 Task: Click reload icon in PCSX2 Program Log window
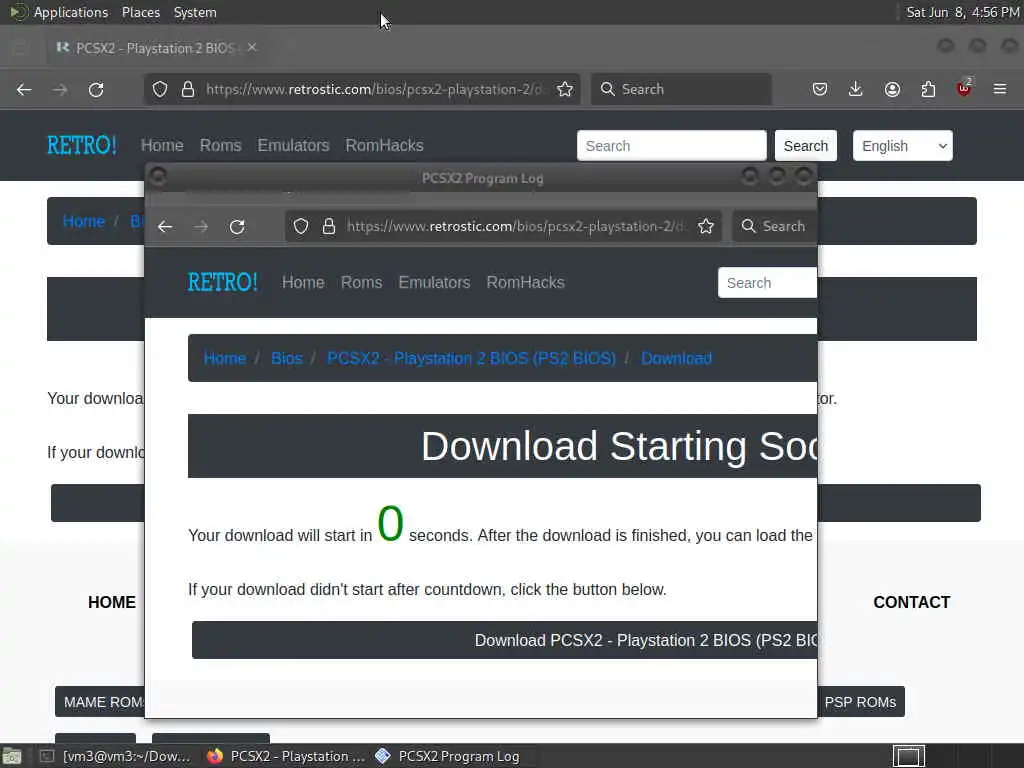(237, 227)
